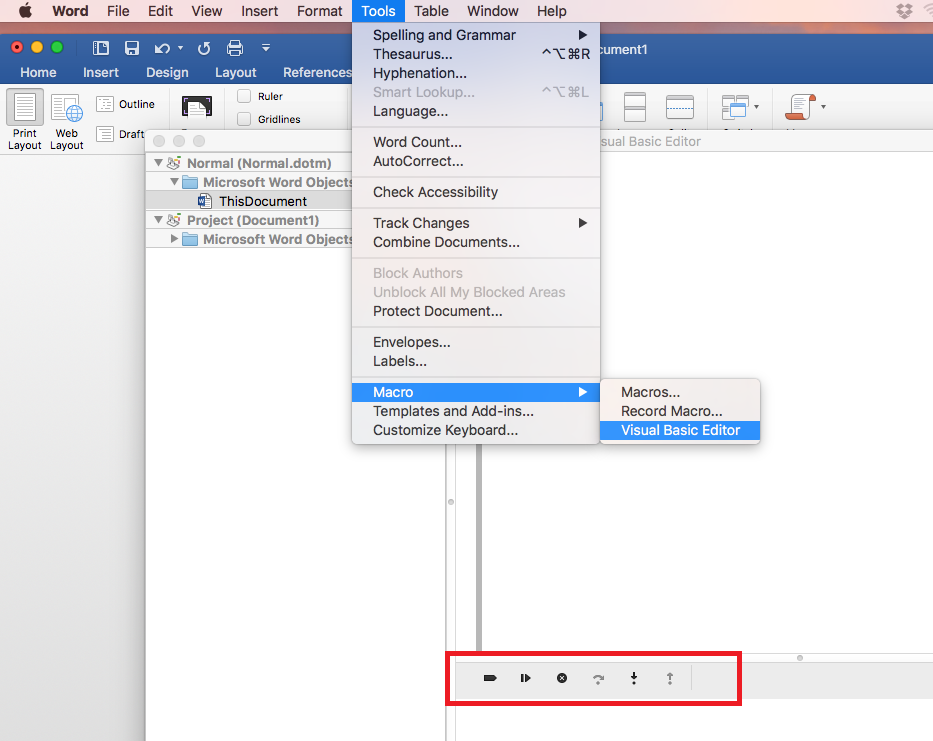Click the Split window icon in the ribbon
933x741 pixels.
point(680,107)
